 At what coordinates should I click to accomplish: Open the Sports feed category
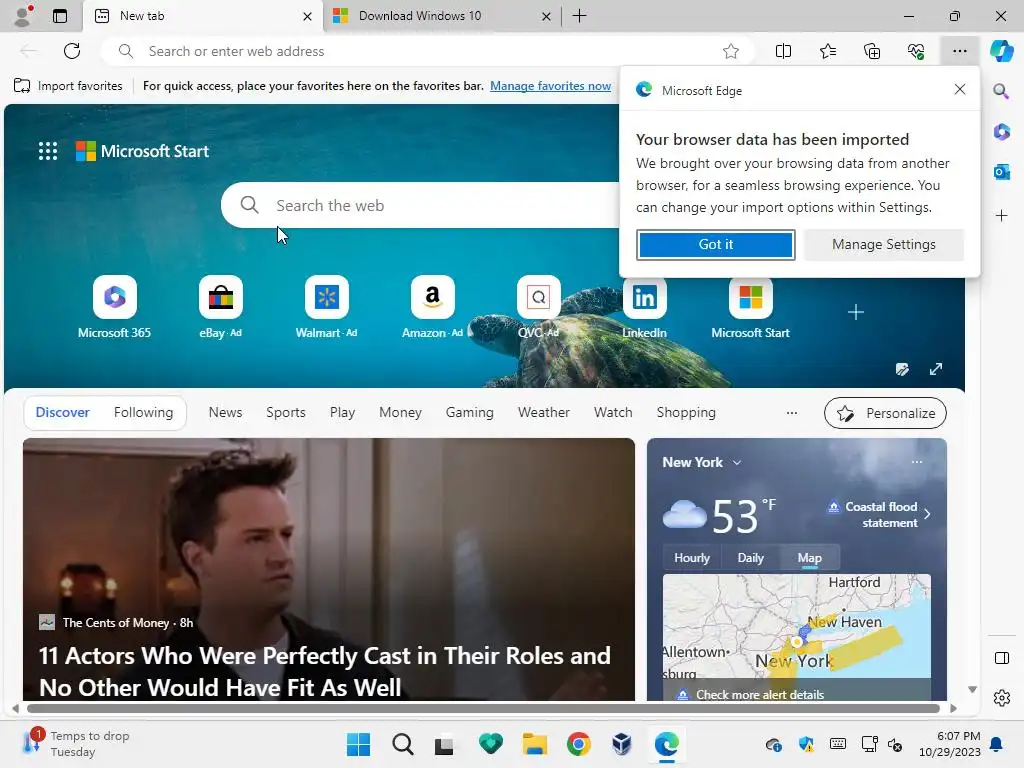(285, 412)
